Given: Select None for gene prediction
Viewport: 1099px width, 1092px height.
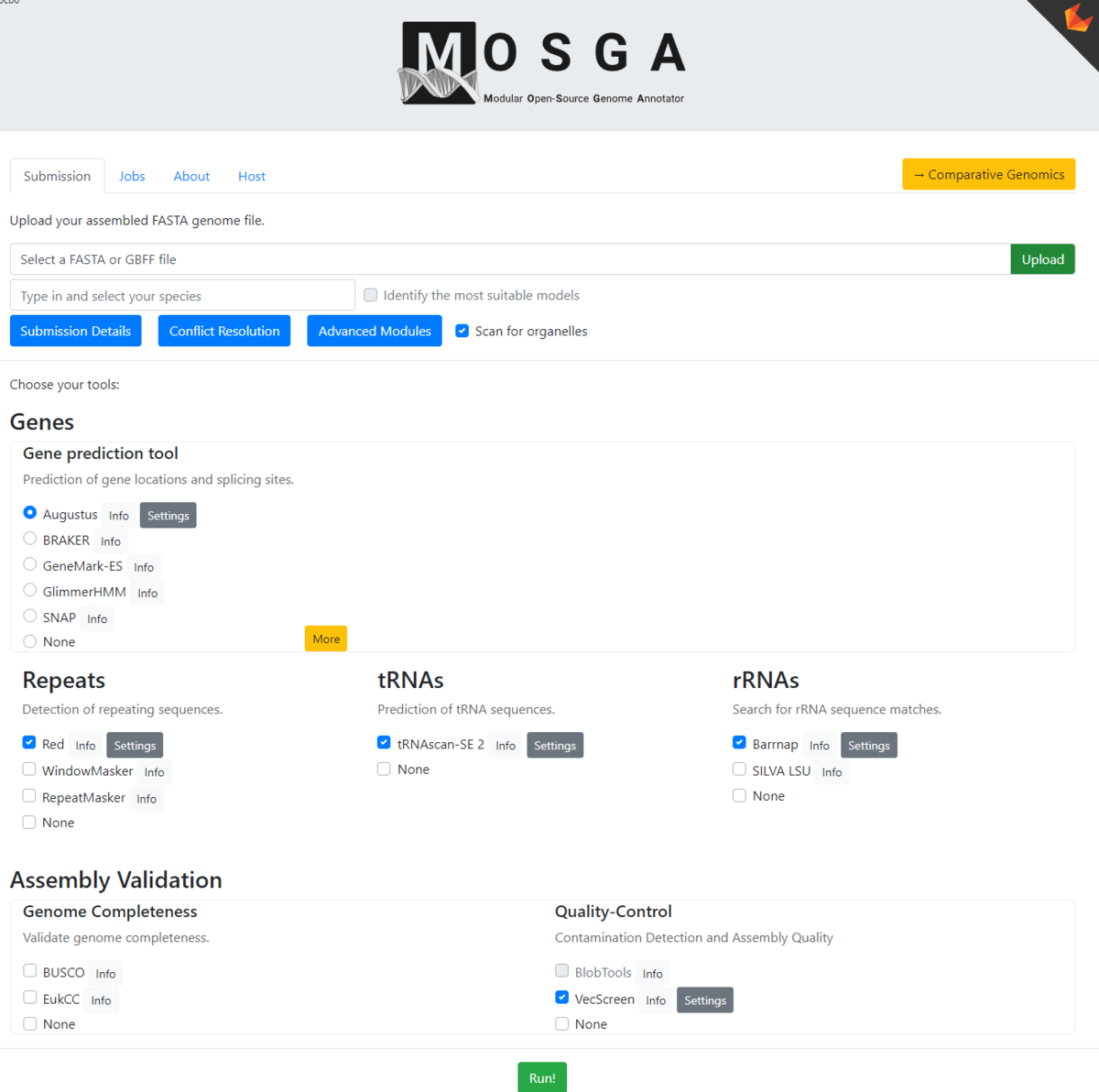Looking at the screenshot, I should pyautogui.click(x=30, y=641).
